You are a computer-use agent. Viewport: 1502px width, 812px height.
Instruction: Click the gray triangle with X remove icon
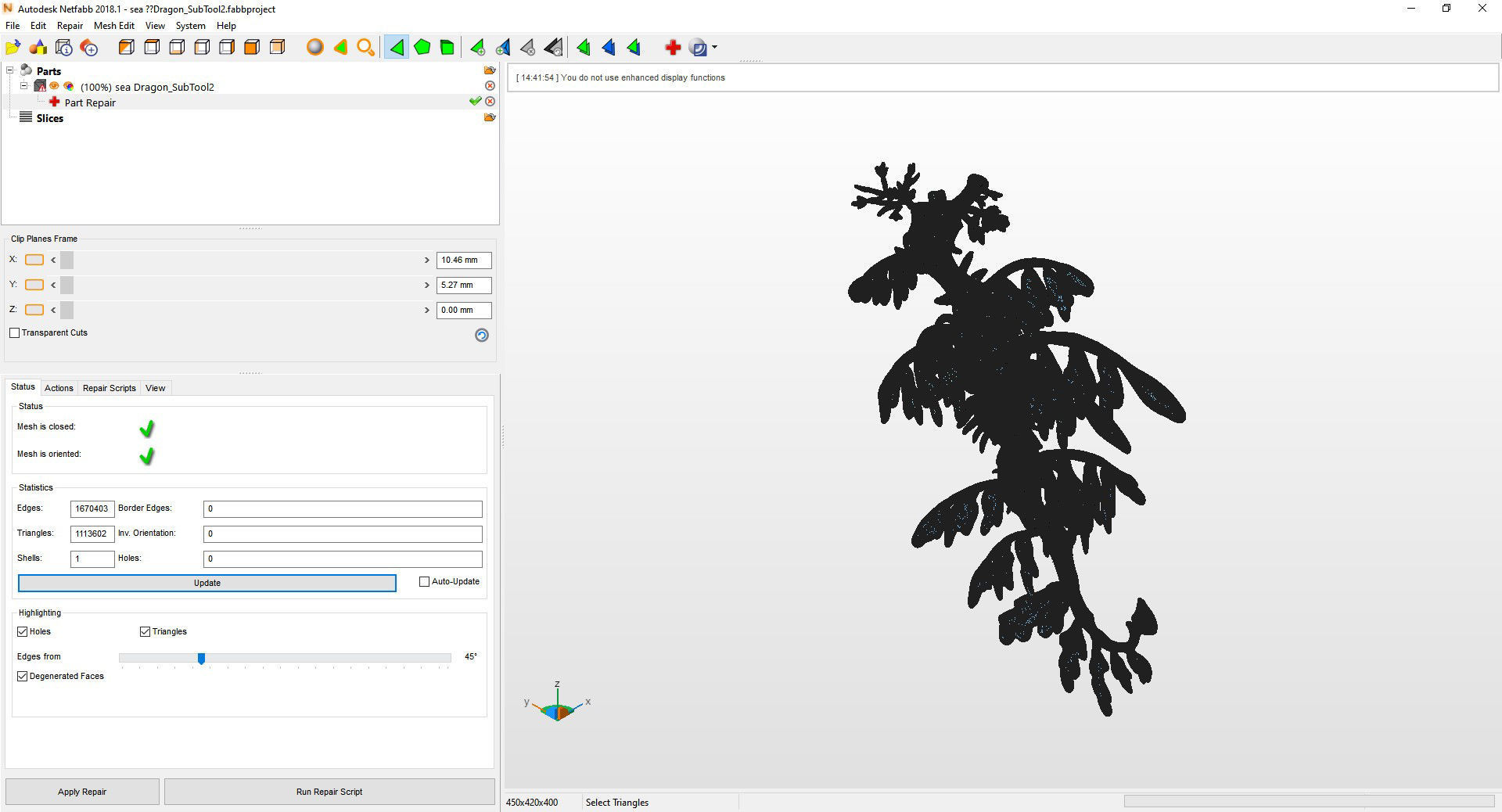click(528, 48)
